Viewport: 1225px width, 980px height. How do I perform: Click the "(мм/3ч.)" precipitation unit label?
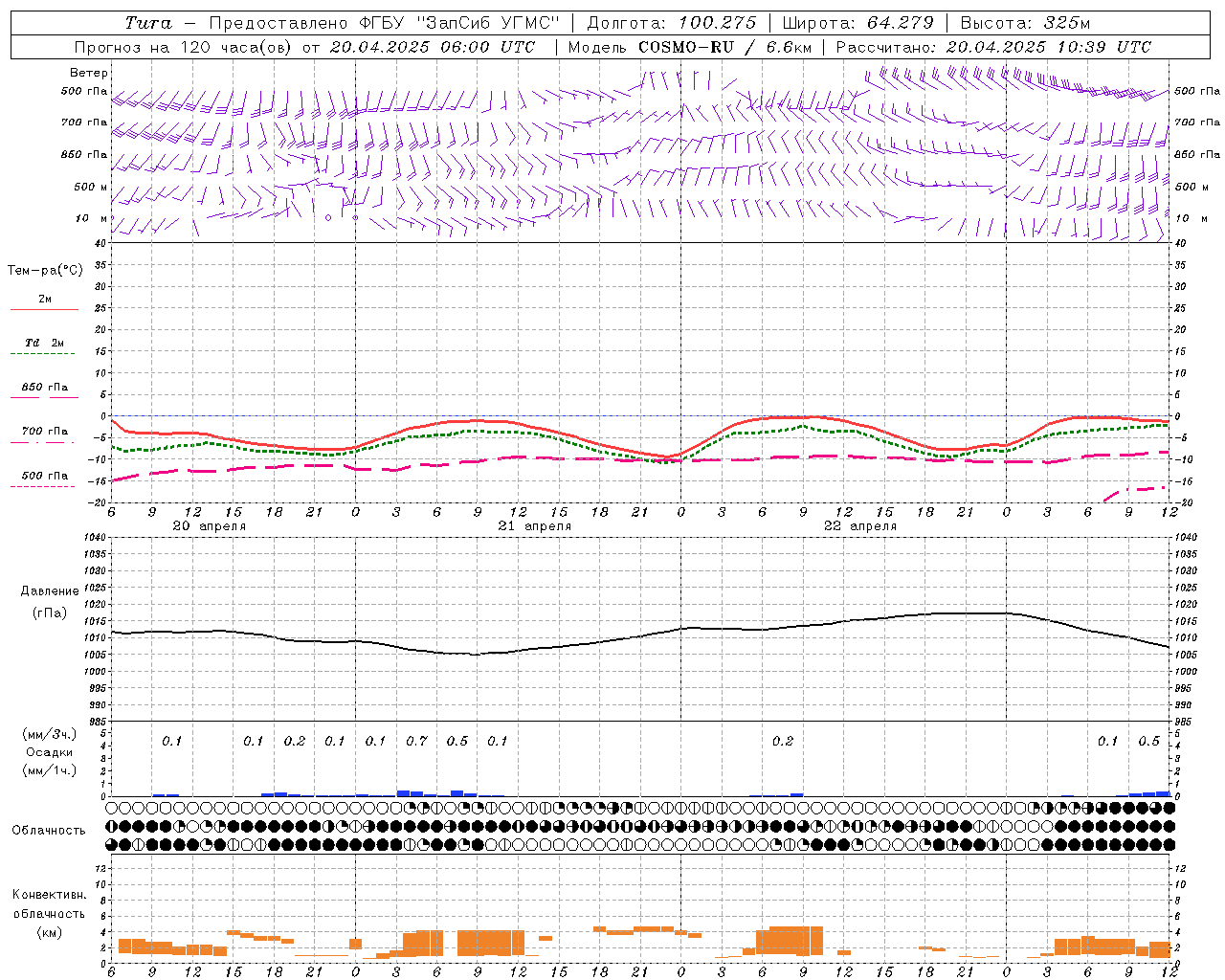(49, 734)
